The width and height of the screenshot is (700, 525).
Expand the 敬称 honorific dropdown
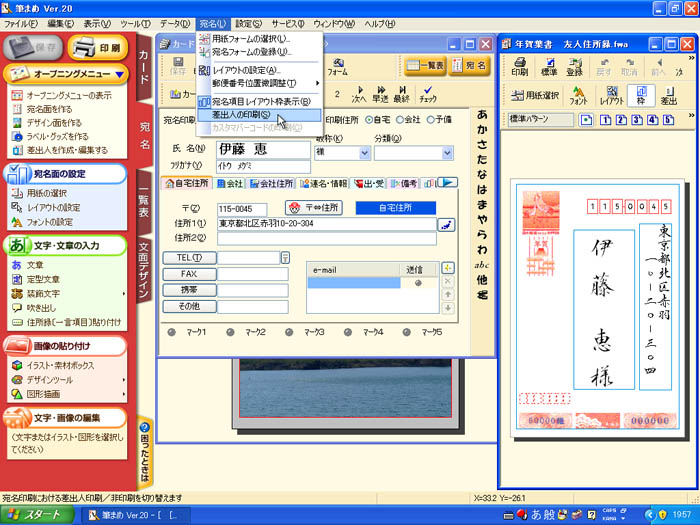(x=362, y=153)
